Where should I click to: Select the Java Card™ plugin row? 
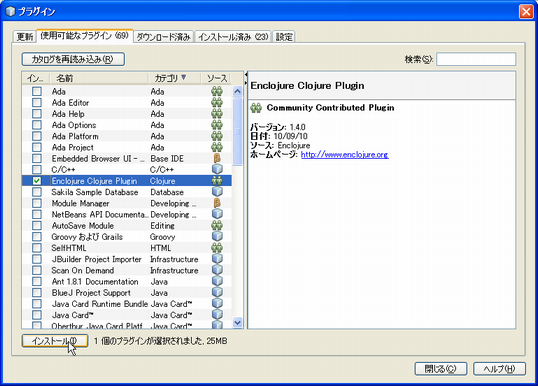click(x=127, y=315)
